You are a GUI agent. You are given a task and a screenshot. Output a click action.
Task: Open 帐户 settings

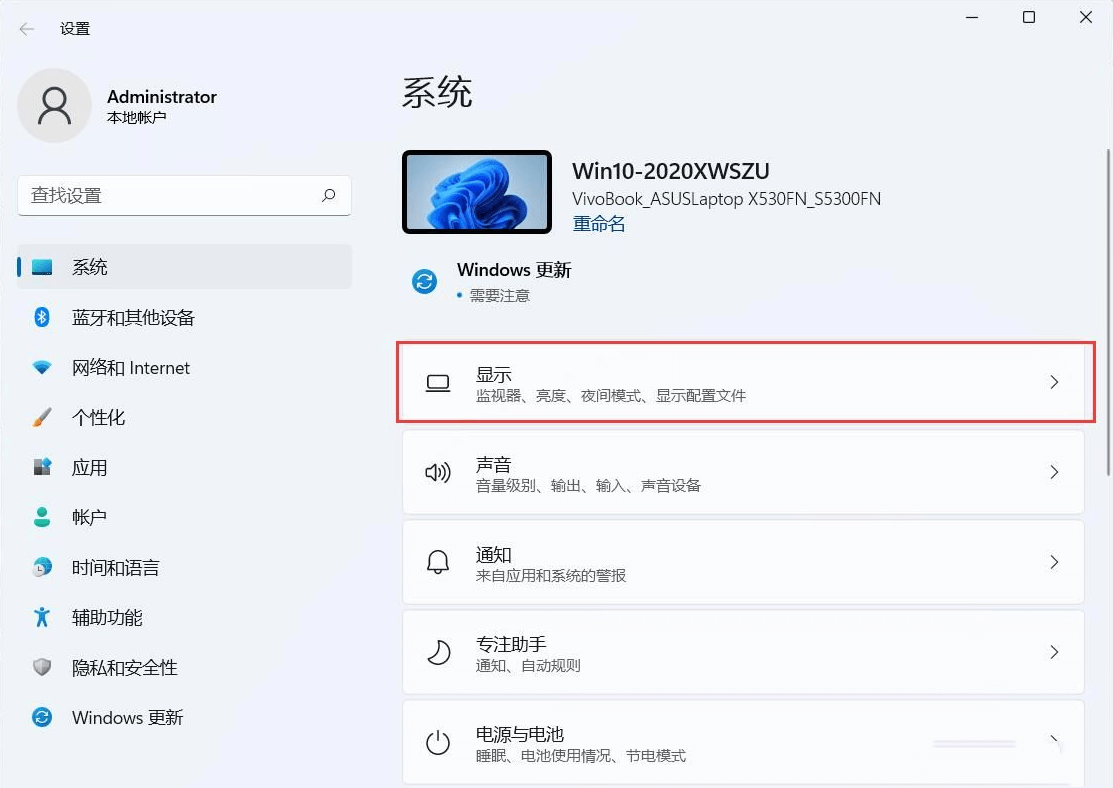[x=90, y=517]
